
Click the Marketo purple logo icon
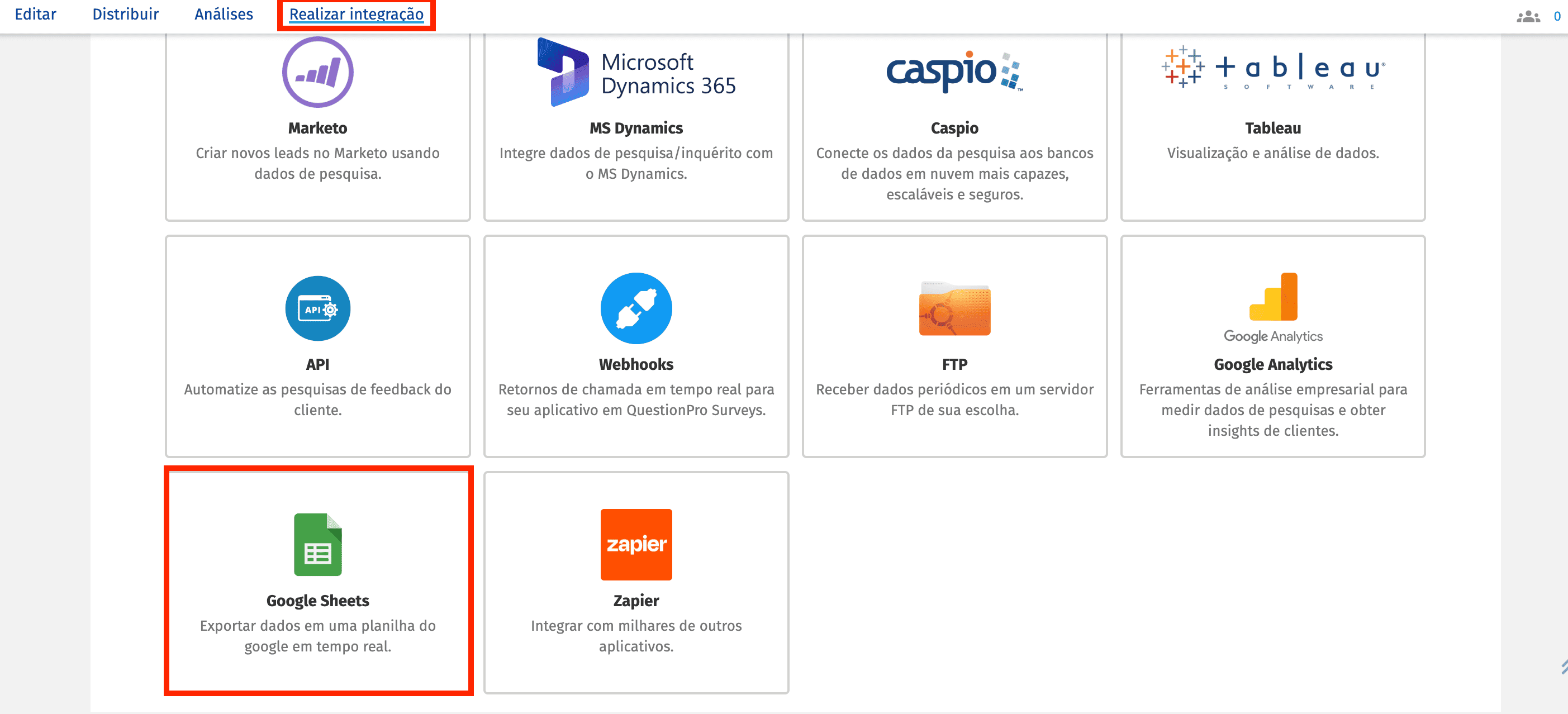[x=317, y=73]
